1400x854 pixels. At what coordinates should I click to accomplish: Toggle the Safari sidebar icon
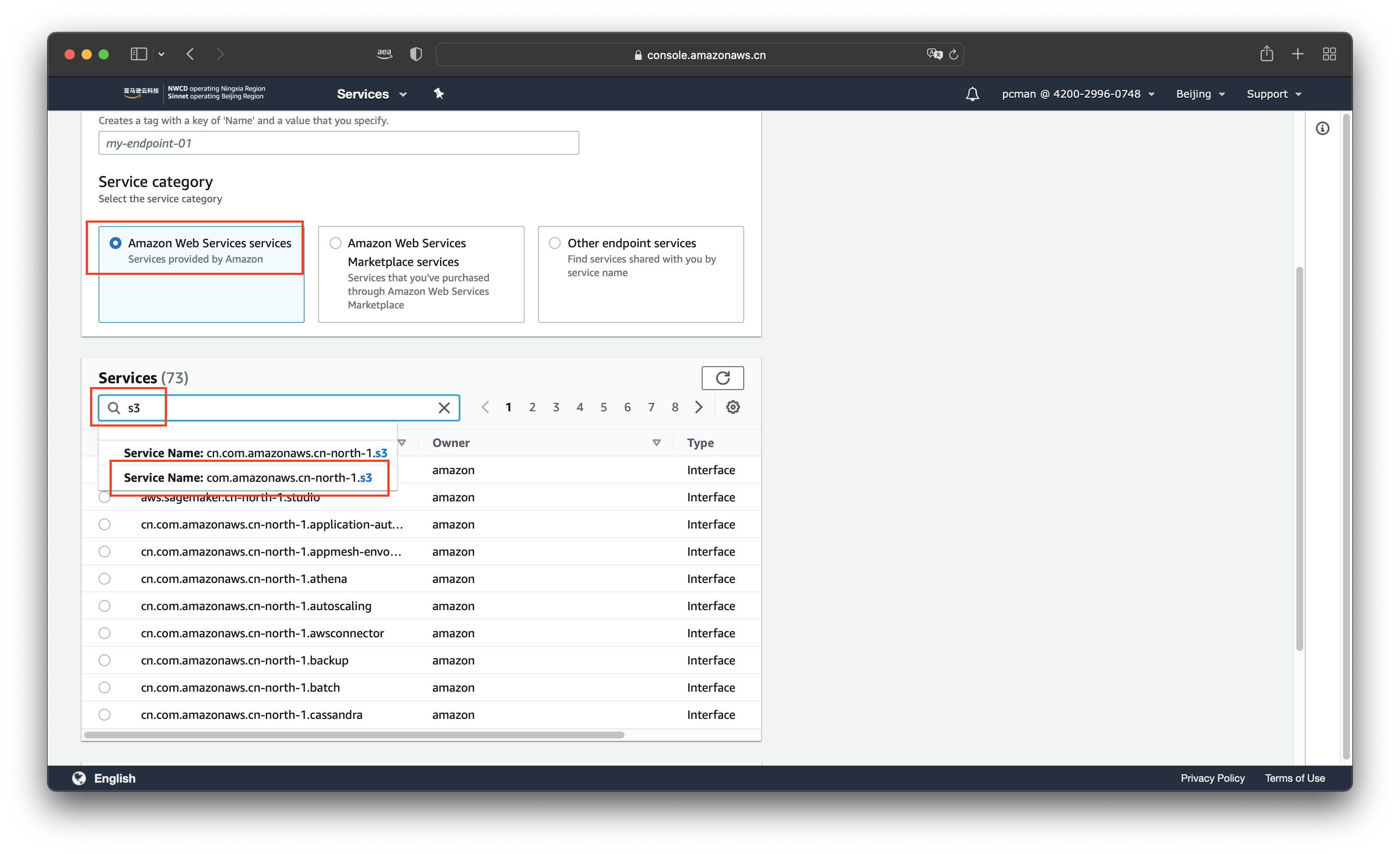[138, 54]
